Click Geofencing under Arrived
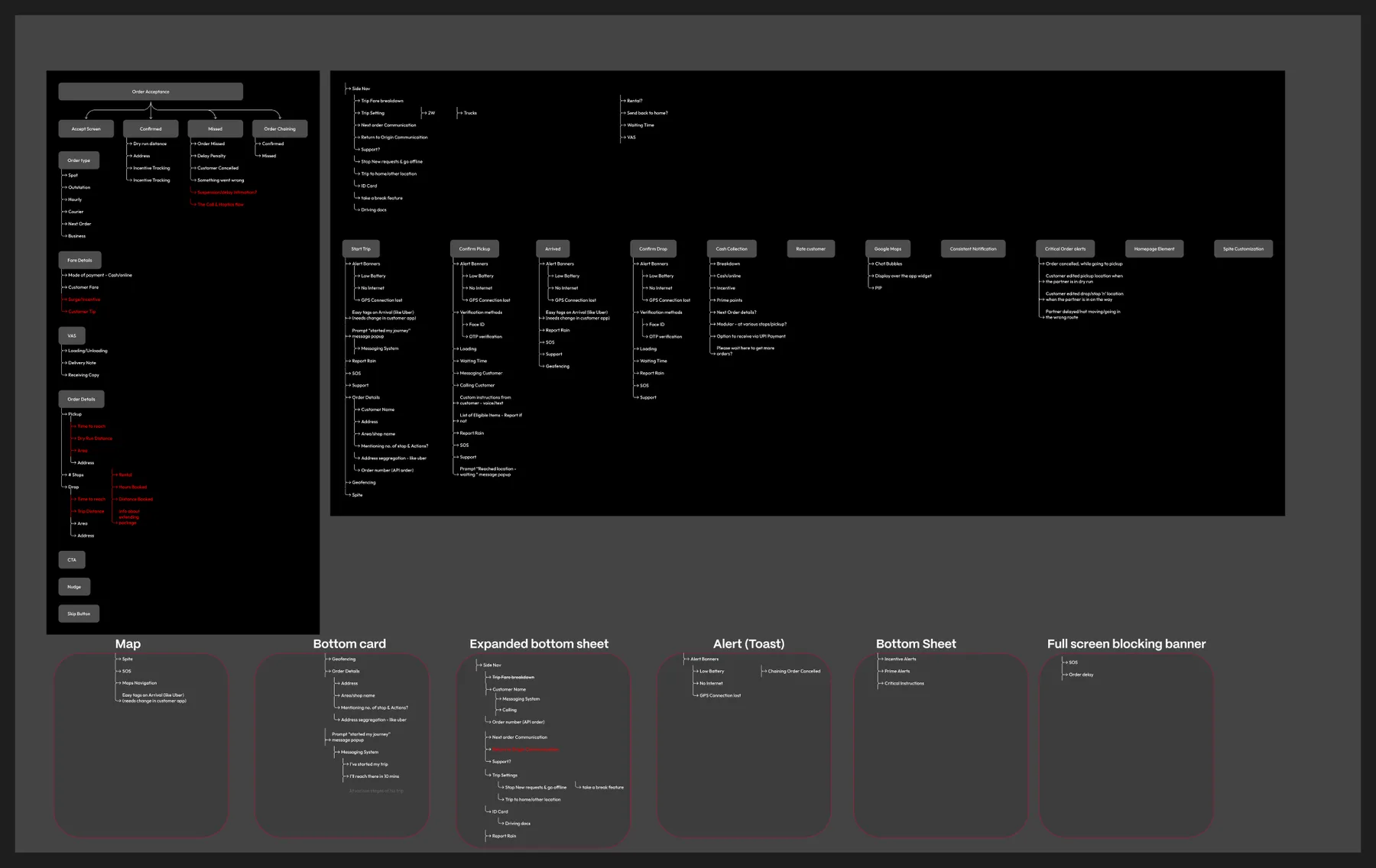The width and height of the screenshot is (1376, 868). [x=557, y=366]
